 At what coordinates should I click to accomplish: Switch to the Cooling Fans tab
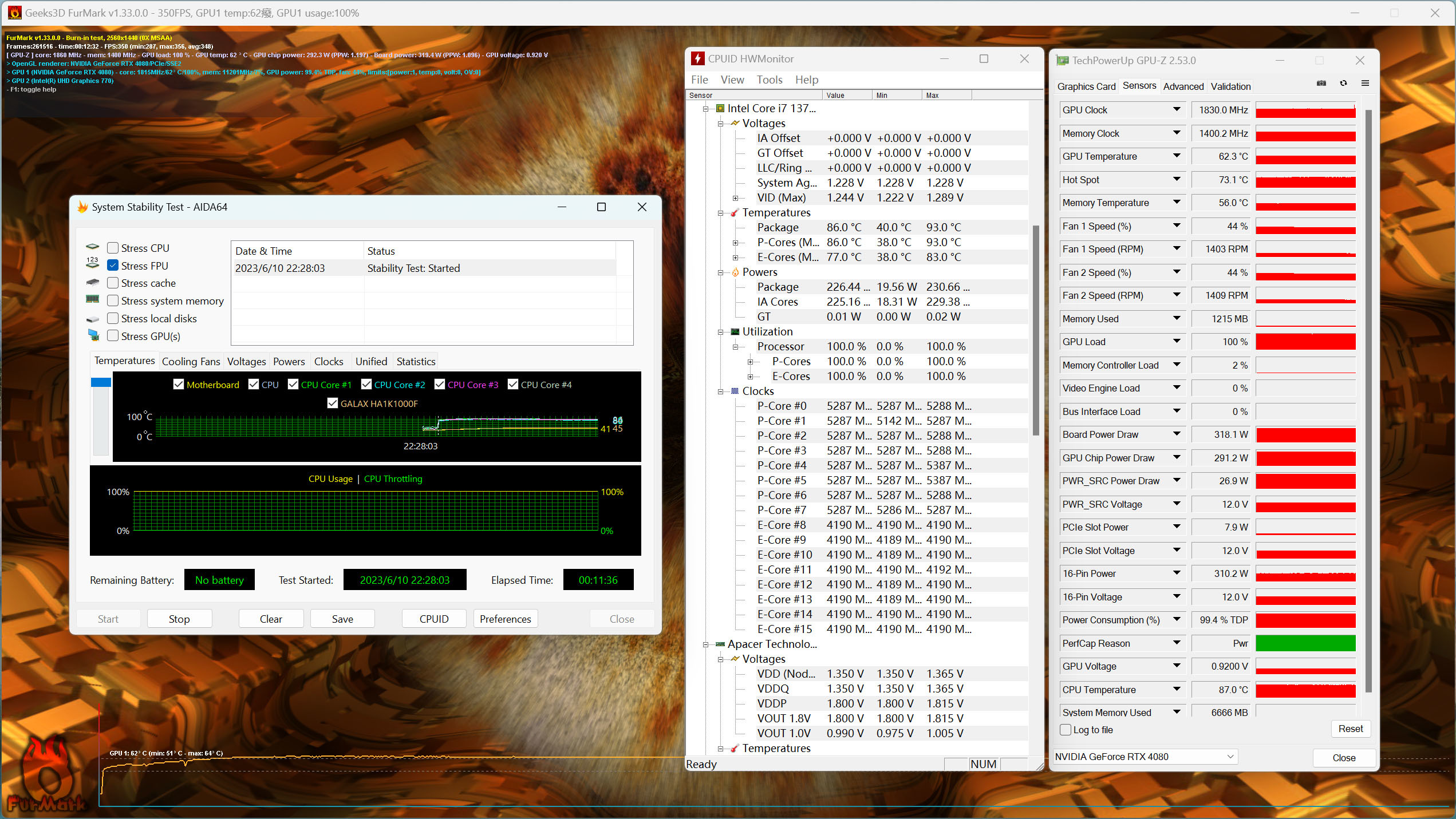[191, 361]
